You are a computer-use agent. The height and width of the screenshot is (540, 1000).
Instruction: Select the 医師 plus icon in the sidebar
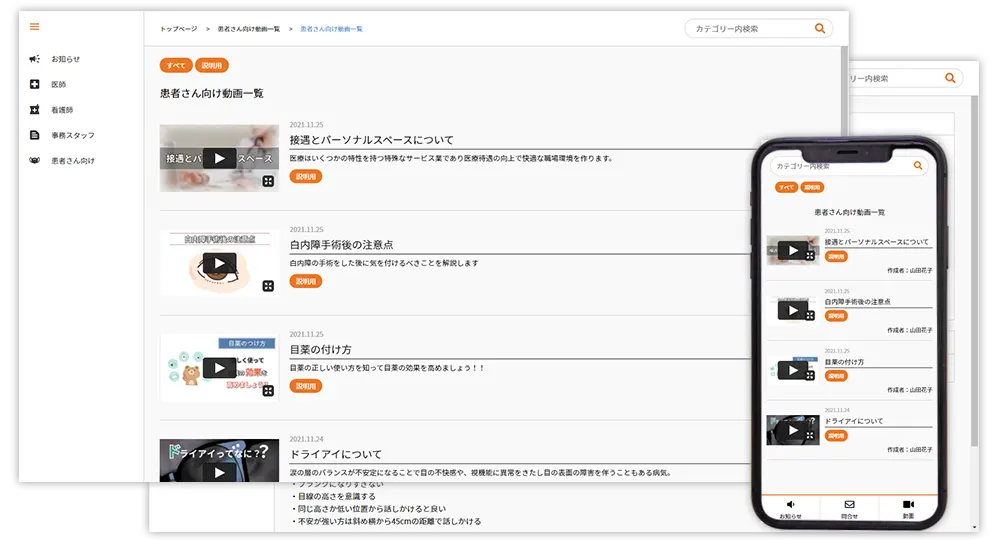34,85
